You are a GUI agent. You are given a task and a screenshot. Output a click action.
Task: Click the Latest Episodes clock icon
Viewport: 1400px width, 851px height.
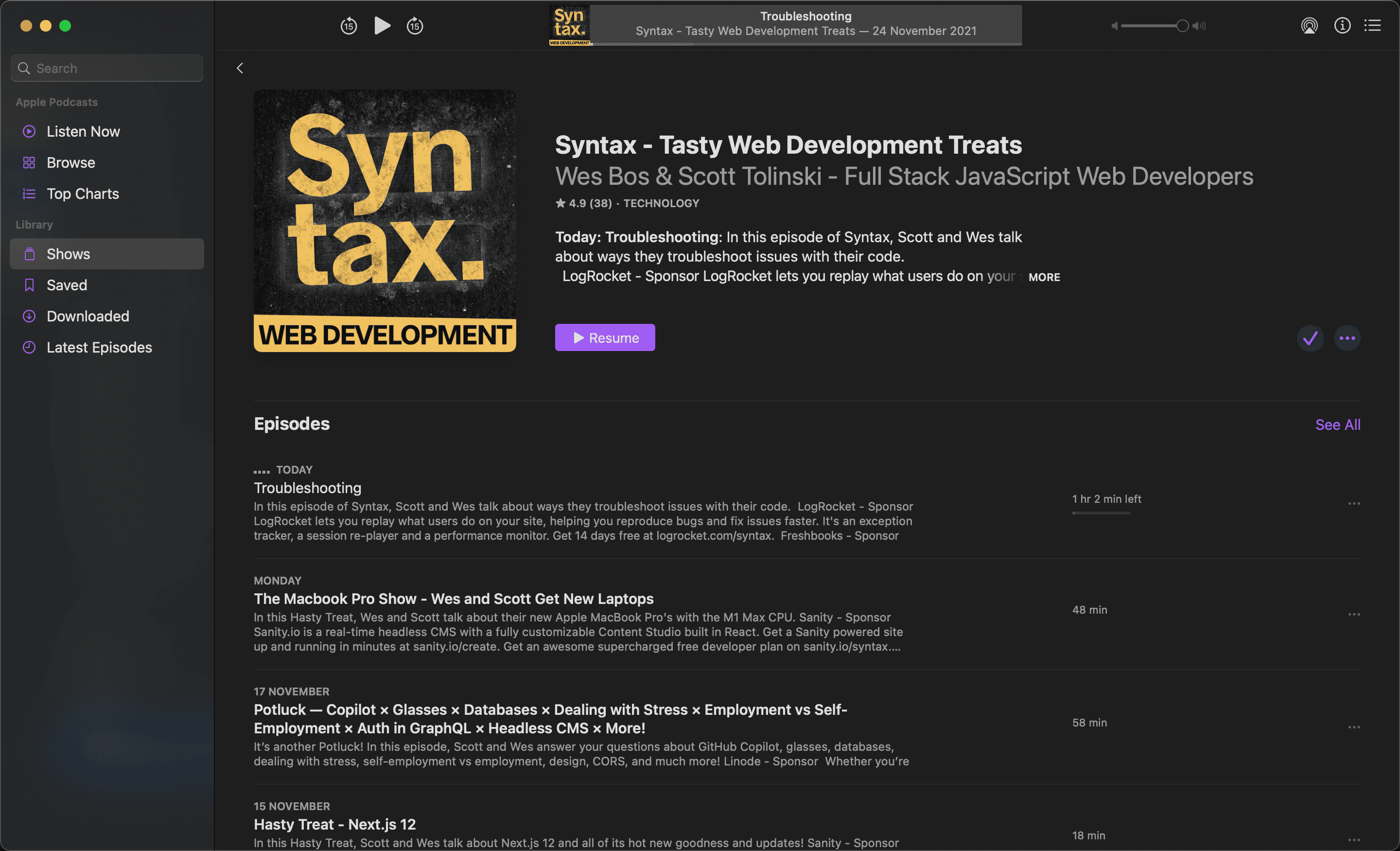coord(29,347)
